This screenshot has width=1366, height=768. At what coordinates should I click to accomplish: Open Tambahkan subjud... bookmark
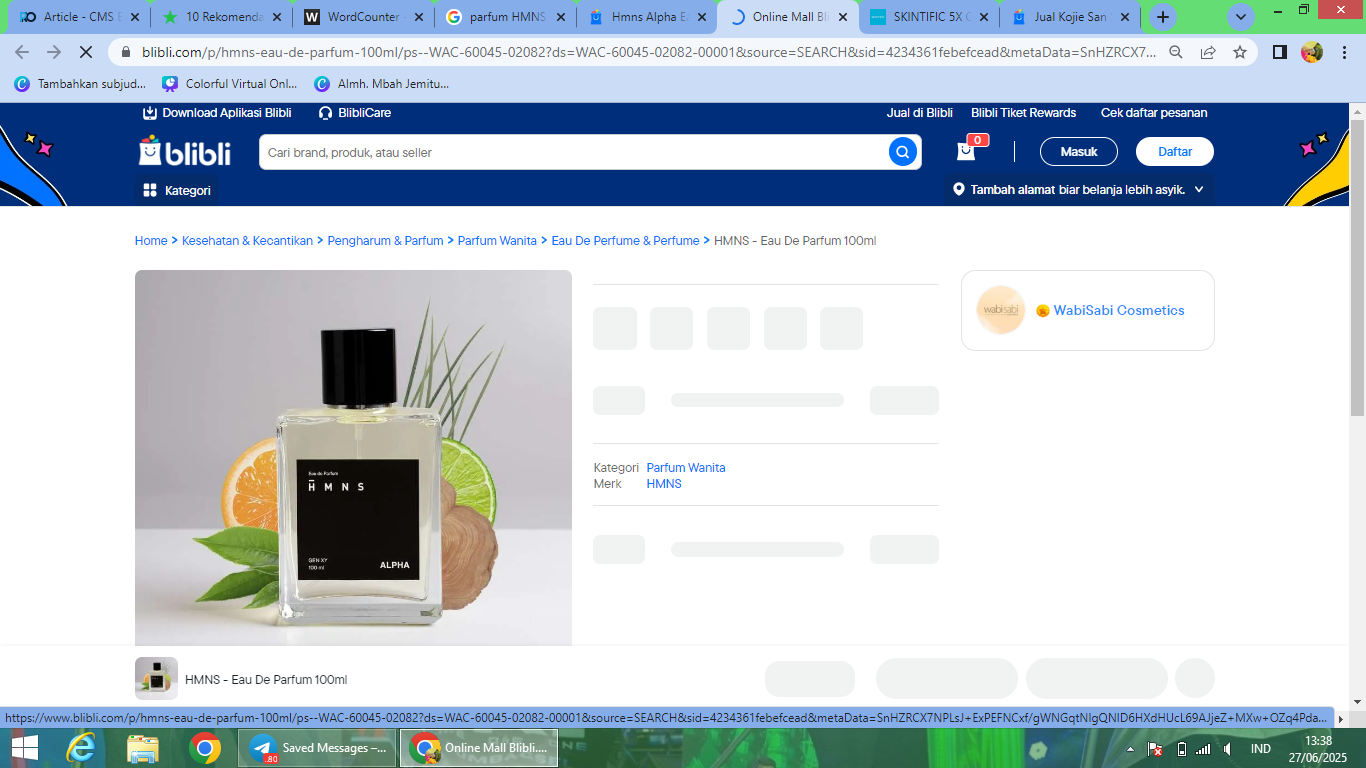tap(81, 84)
